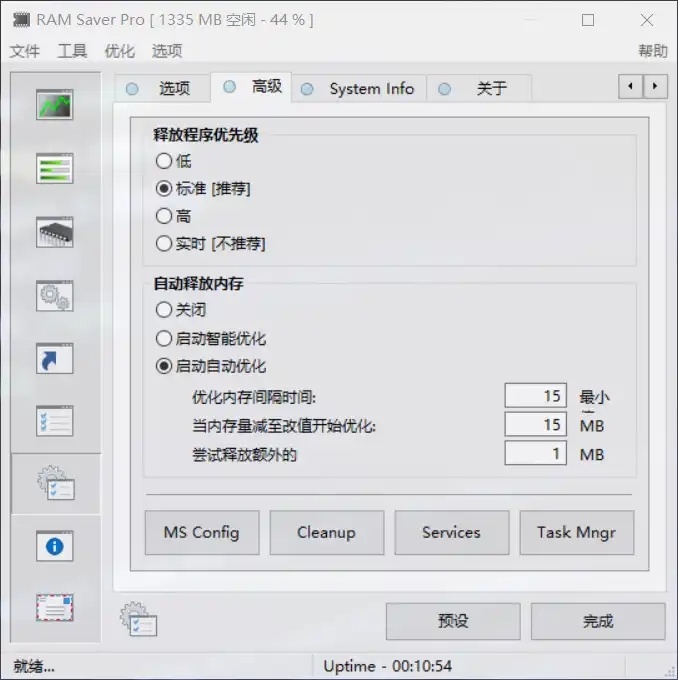Select the RAM chip sidebar icon
Screen dimensions: 678x680
point(55,232)
